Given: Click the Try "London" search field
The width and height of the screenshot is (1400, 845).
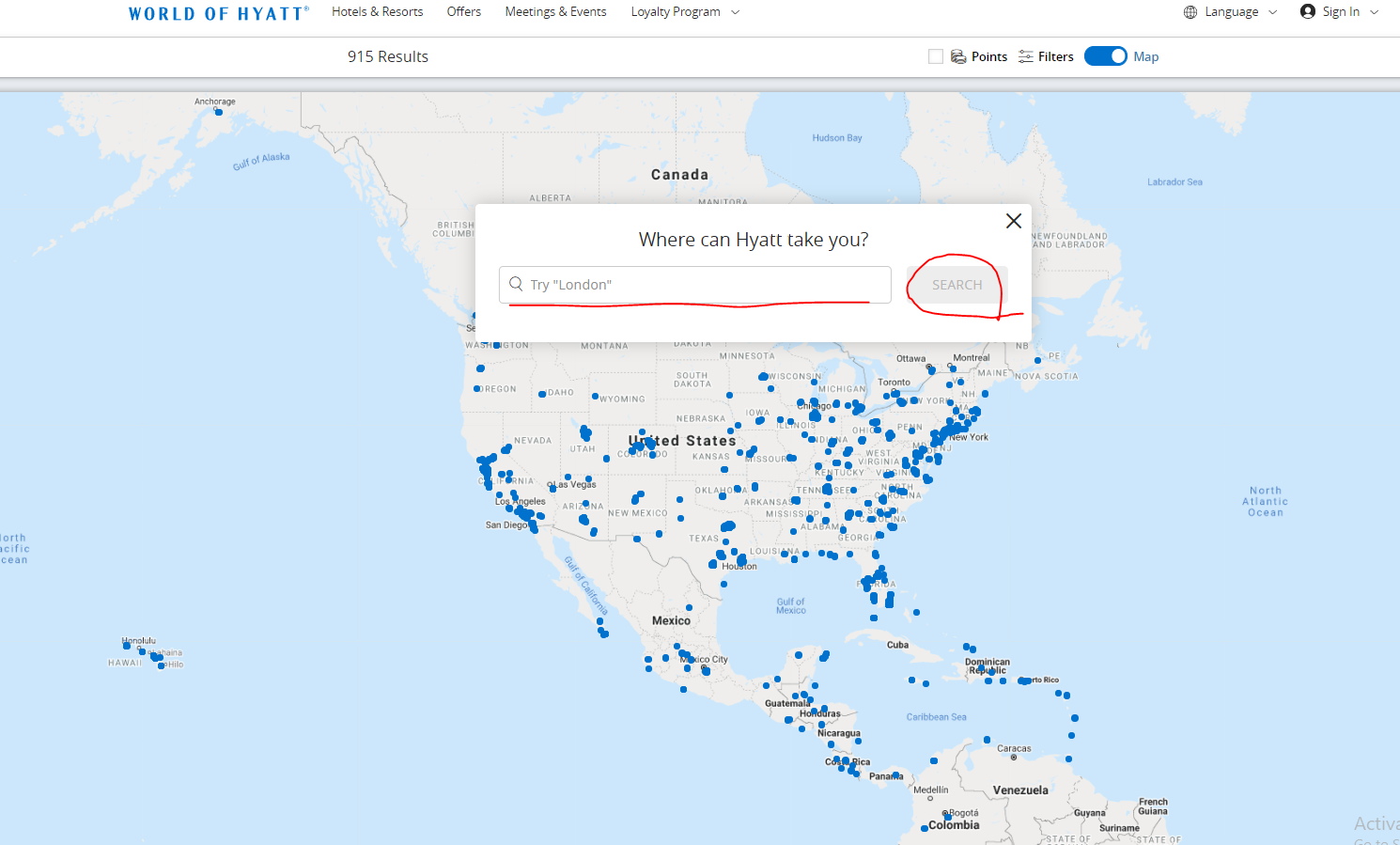Looking at the screenshot, I should [695, 285].
